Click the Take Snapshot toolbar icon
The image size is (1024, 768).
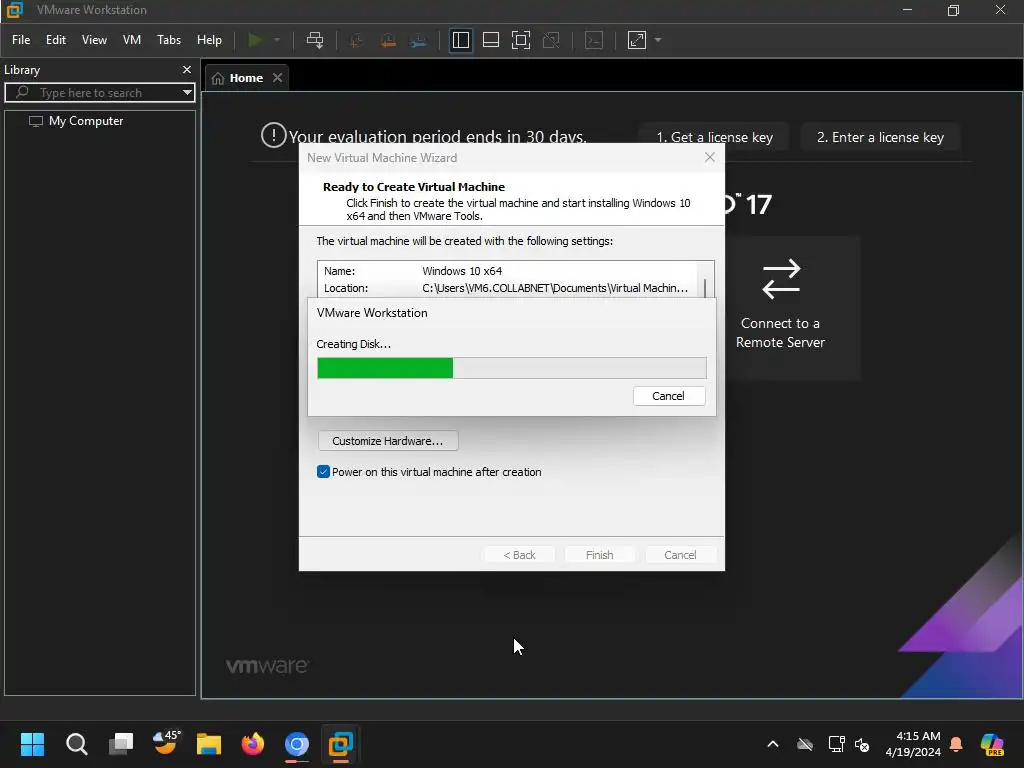[x=357, y=40]
